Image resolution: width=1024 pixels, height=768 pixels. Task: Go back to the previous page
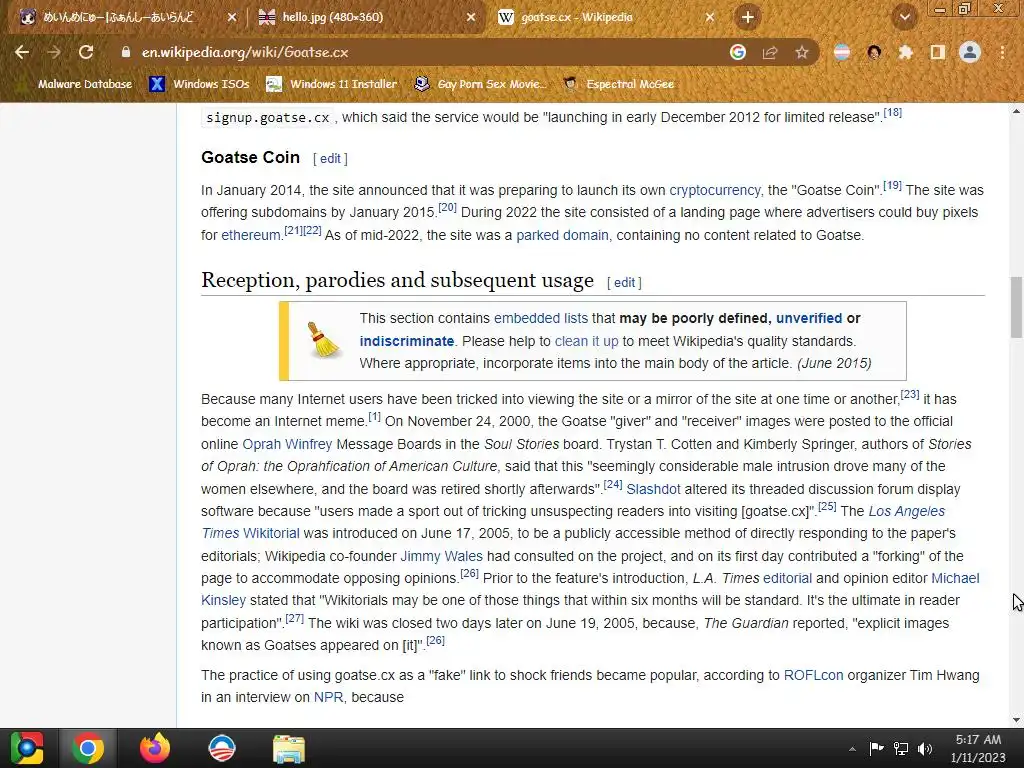(22, 52)
